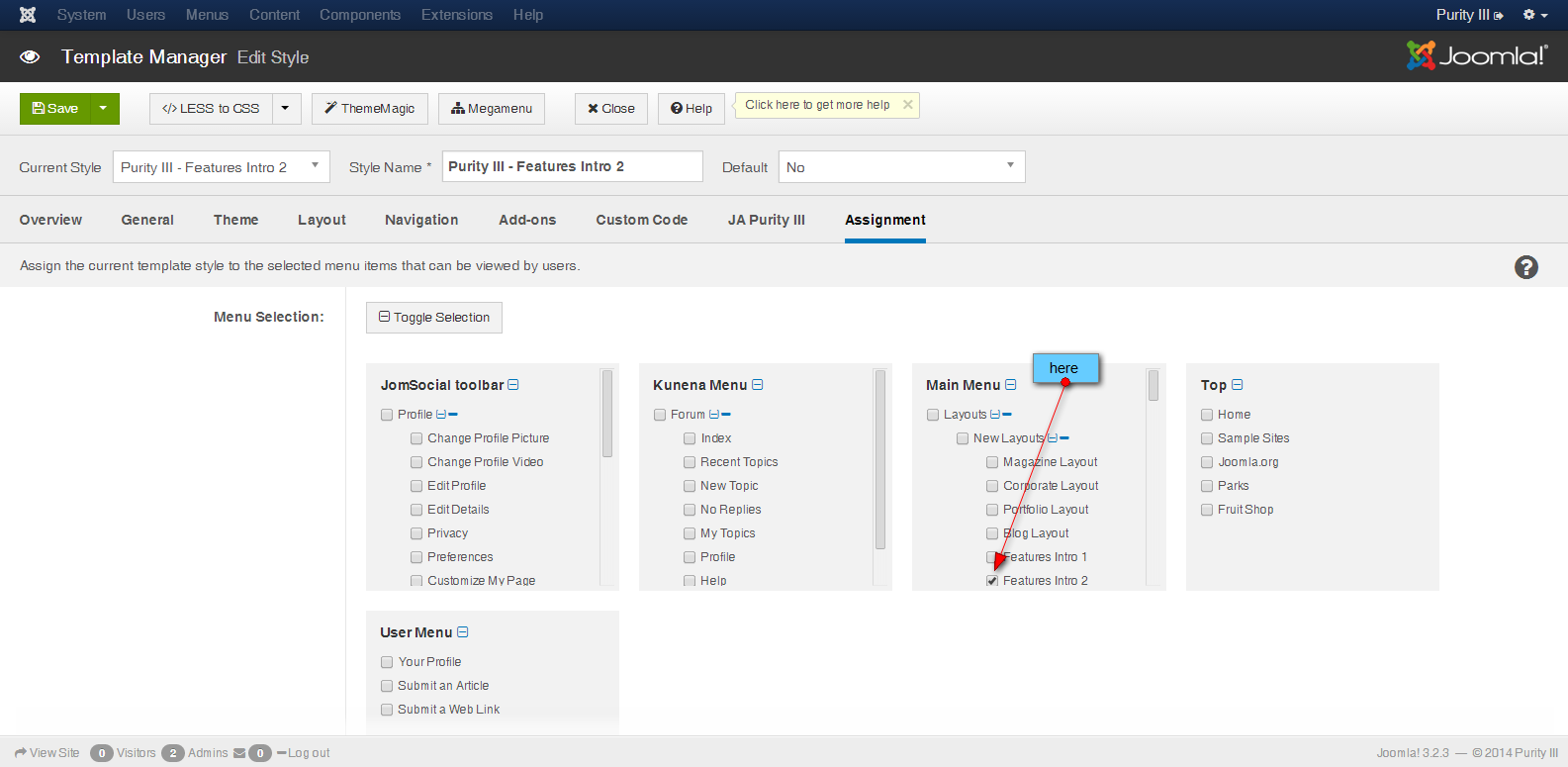
Task: Dismiss the 'Click here to get more help' tooltip
Action: (x=908, y=105)
